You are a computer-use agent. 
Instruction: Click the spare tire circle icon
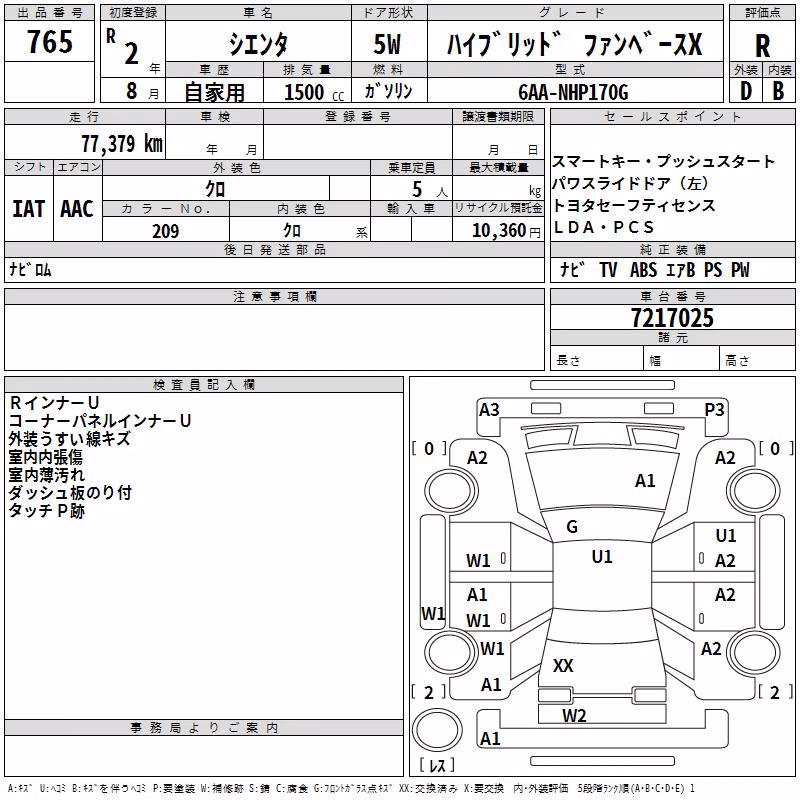click(x=437, y=729)
